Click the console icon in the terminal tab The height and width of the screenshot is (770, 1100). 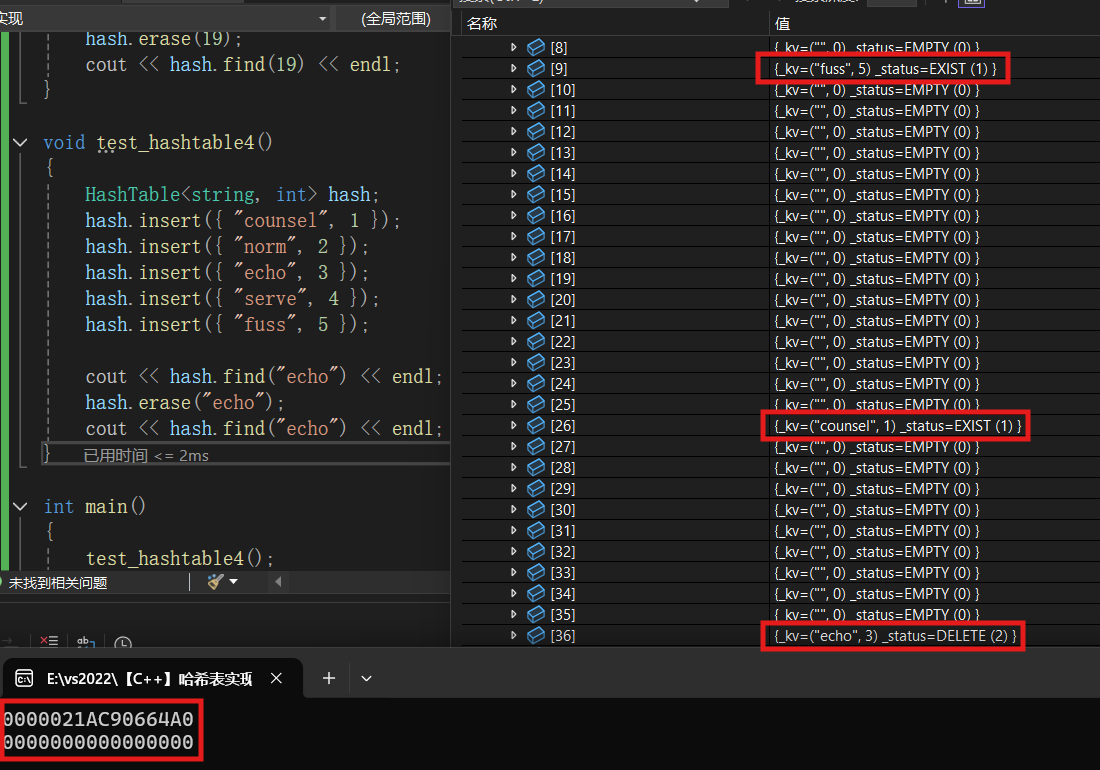click(24, 678)
